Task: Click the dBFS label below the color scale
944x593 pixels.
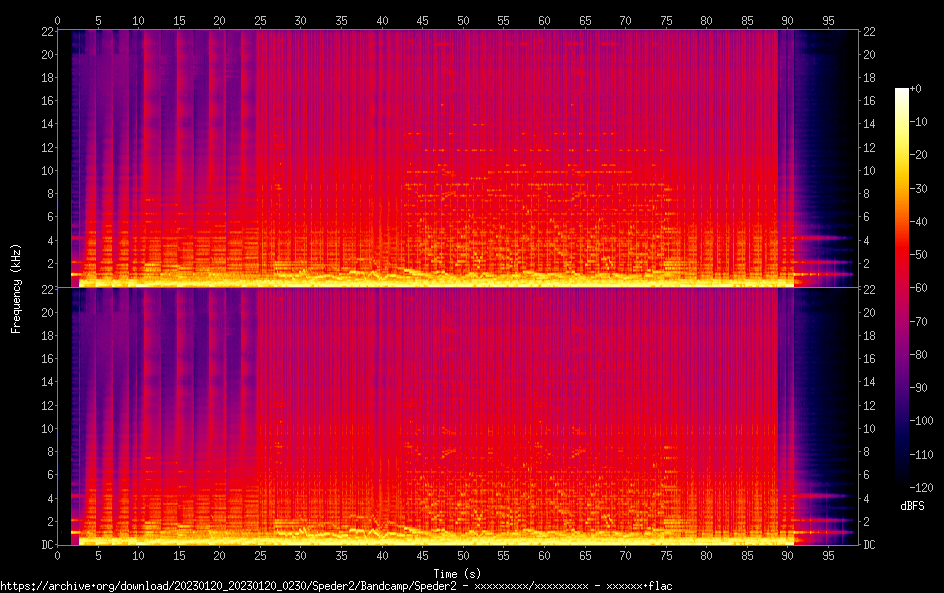Action: tap(912, 507)
